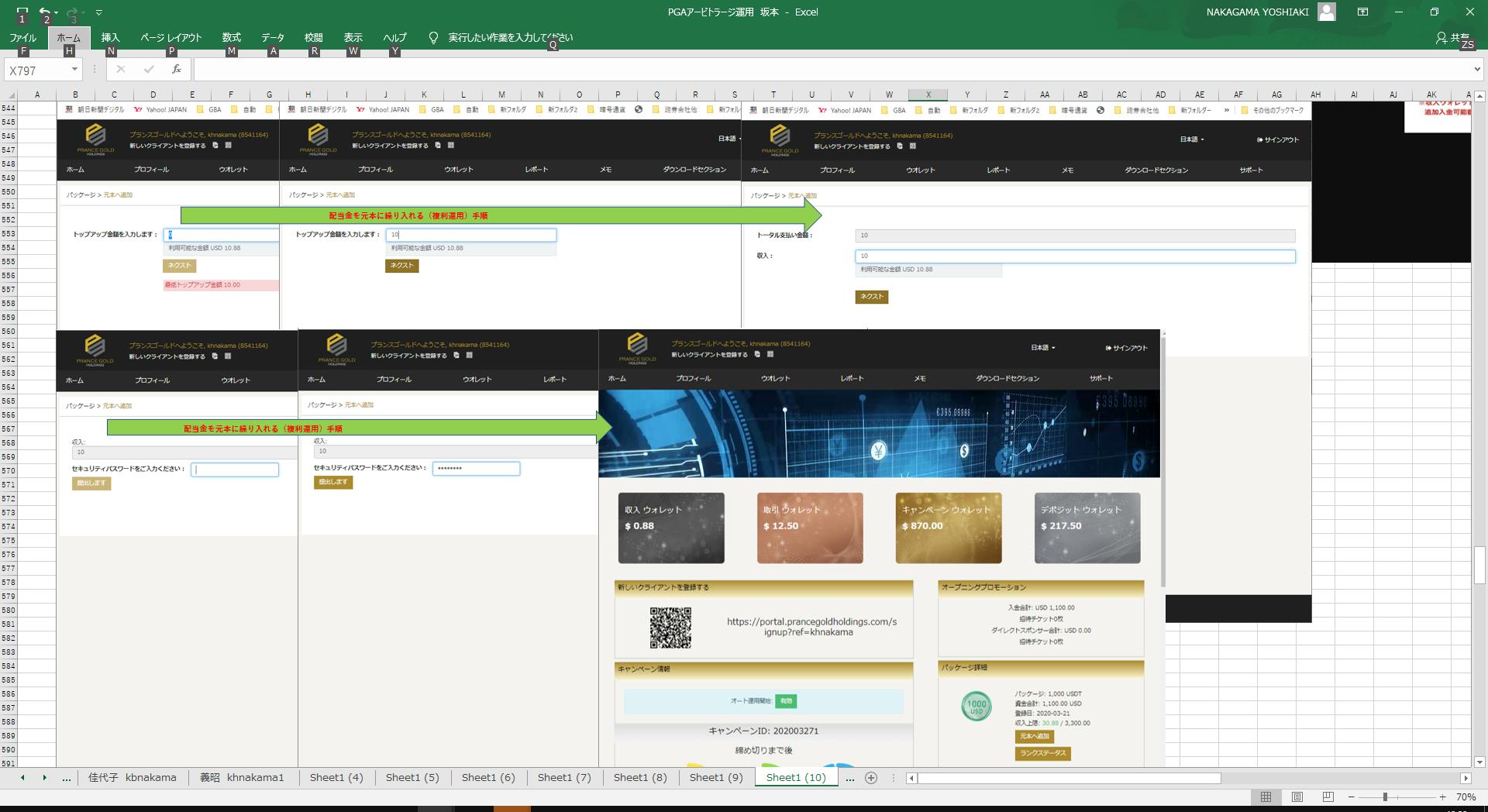The height and width of the screenshot is (812, 1488).
Task: Click the zoom out minus icon
Action: [1352, 797]
